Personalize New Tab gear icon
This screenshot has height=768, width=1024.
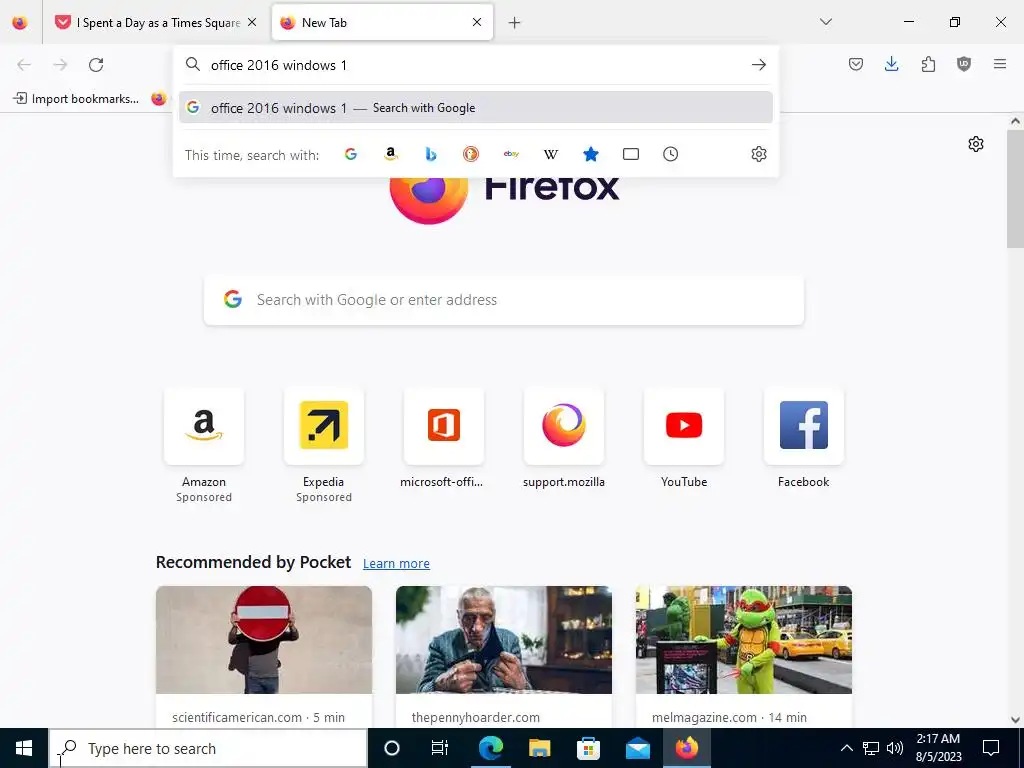pos(976,144)
